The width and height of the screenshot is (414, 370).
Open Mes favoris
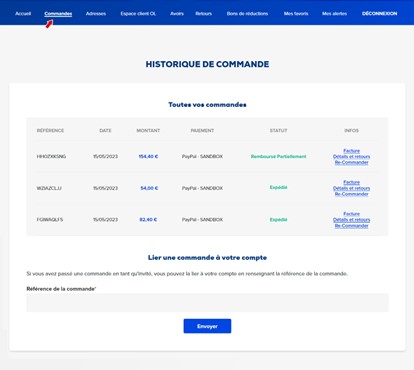pyautogui.click(x=296, y=14)
